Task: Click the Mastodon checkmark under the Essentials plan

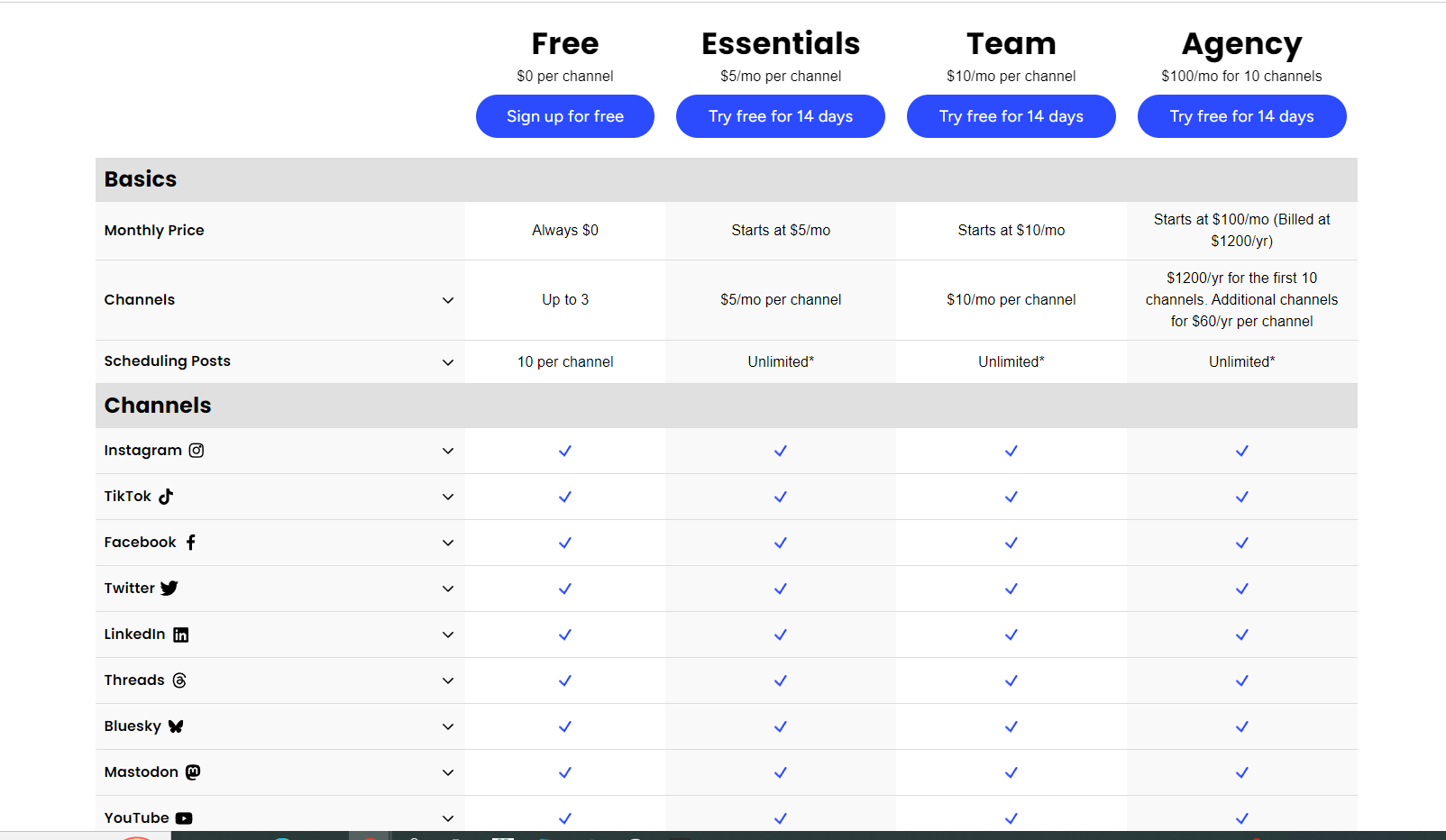Action: tap(781, 772)
